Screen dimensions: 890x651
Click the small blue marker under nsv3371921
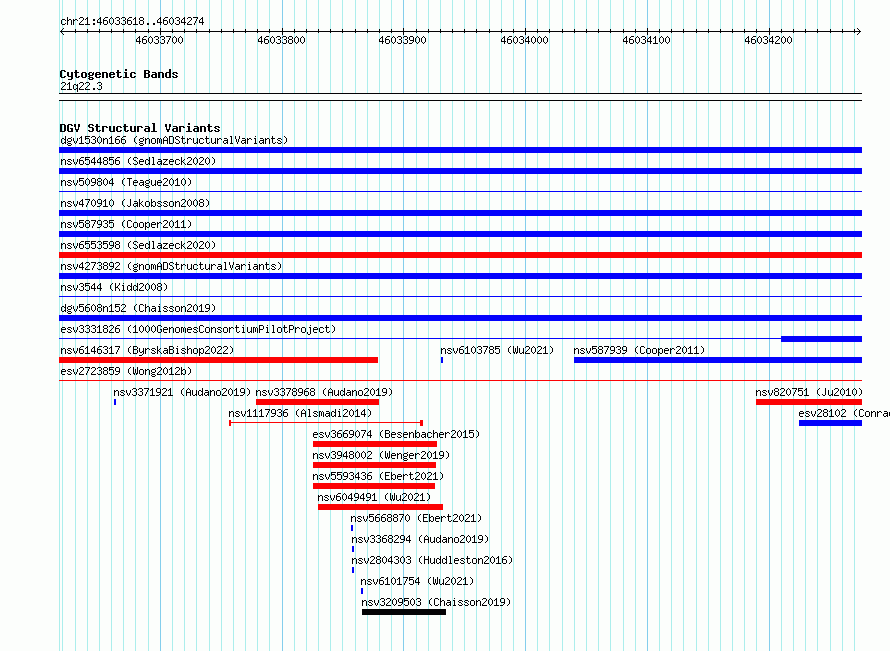click(x=115, y=402)
